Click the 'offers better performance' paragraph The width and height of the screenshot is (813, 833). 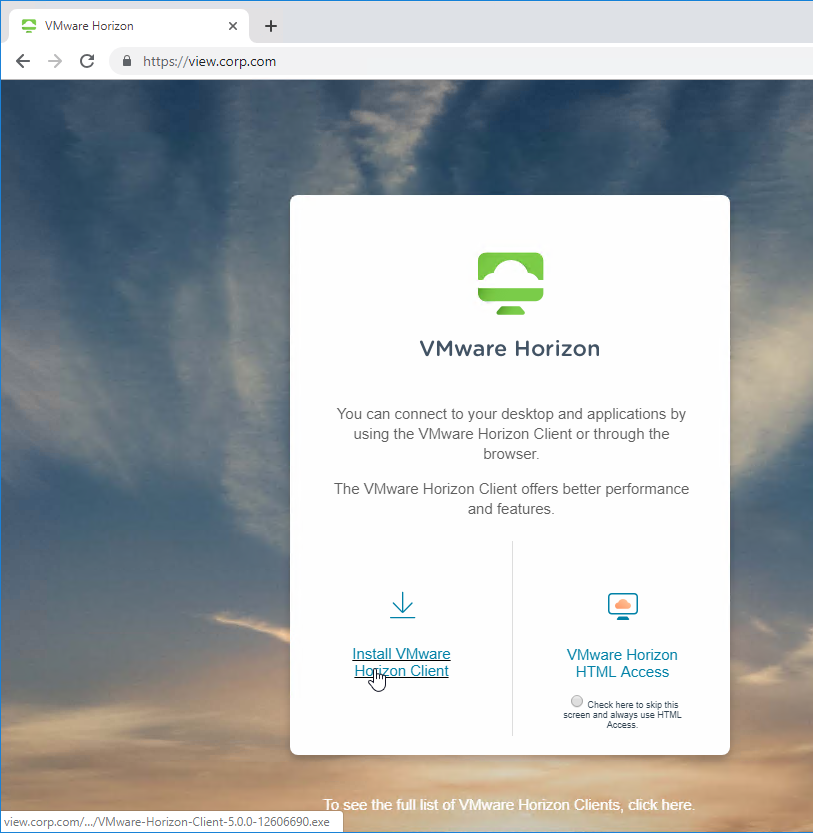coord(511,499)
